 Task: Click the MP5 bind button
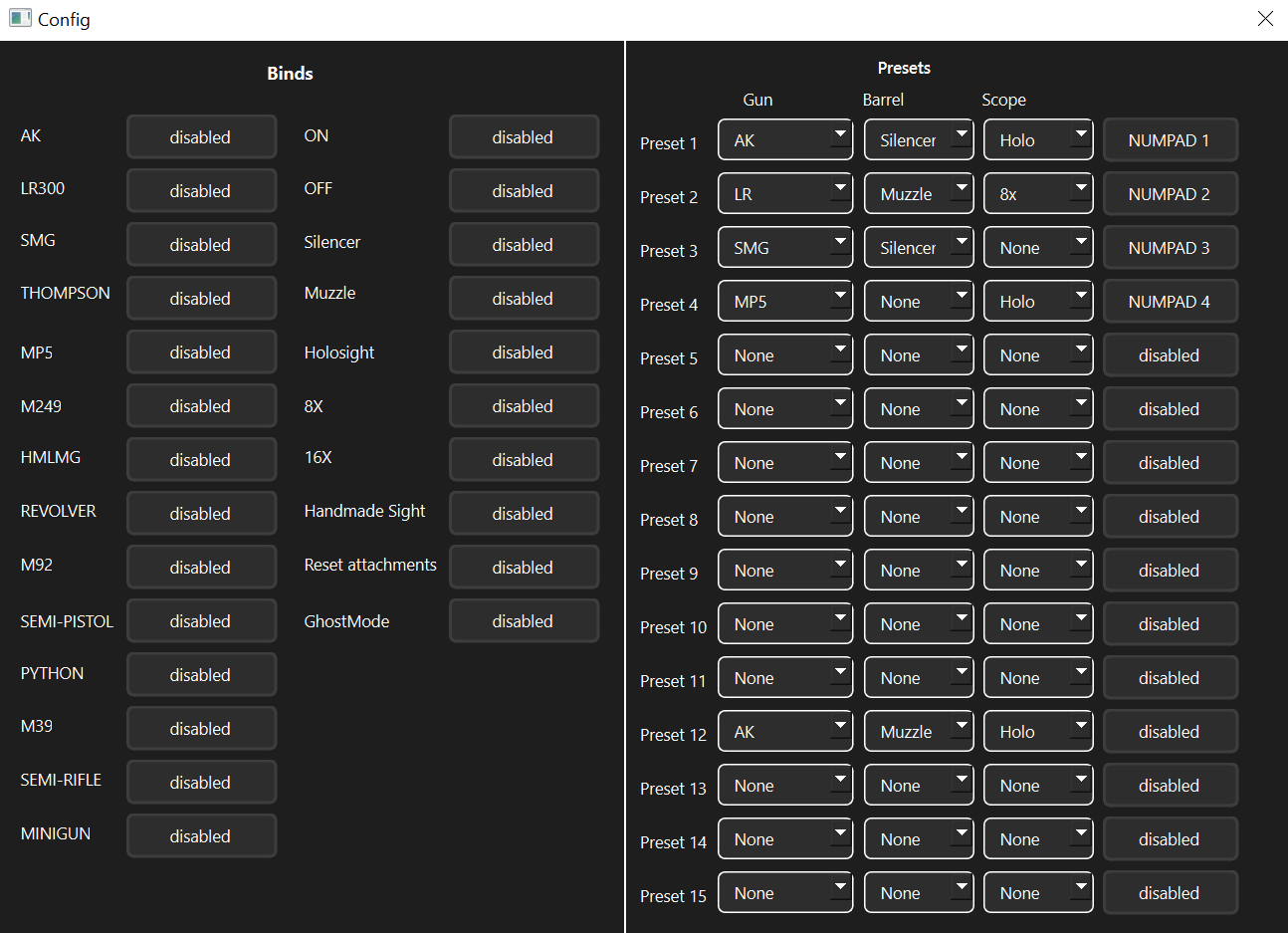(201, 351)
